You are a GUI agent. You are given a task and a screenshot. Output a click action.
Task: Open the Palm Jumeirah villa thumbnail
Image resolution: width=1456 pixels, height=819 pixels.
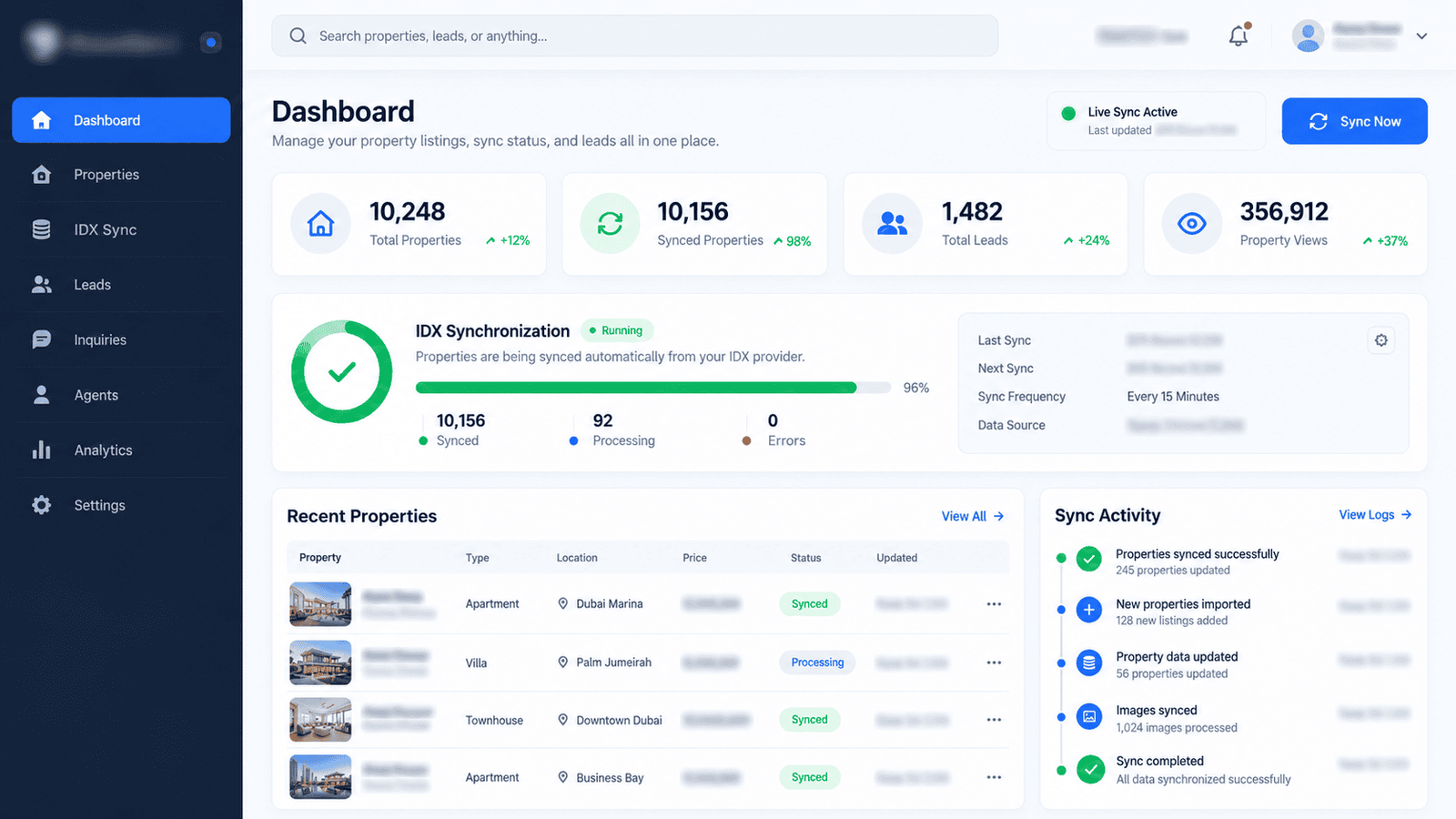pyautogui.click(x=320, y=662)
